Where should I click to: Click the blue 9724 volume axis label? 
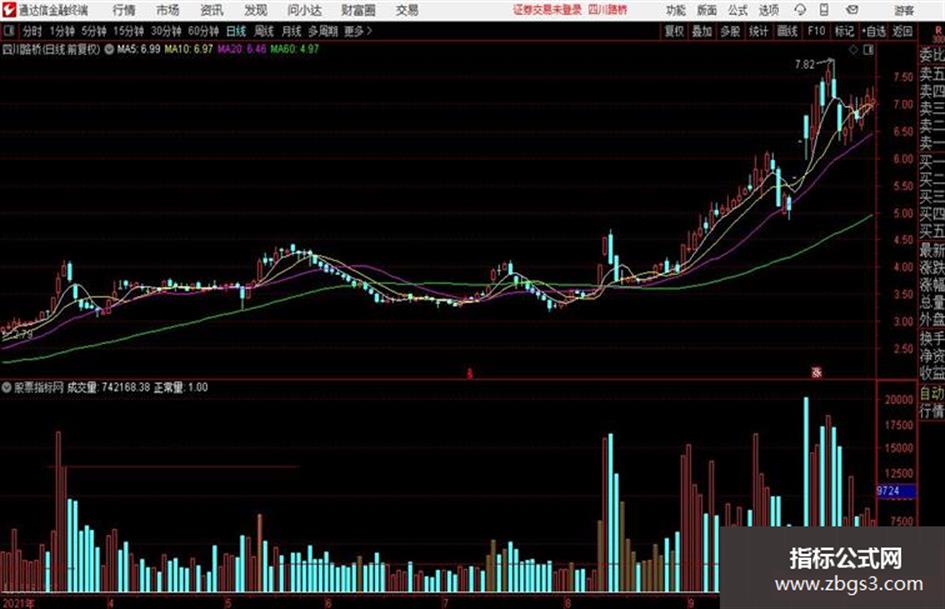point(895,491)
